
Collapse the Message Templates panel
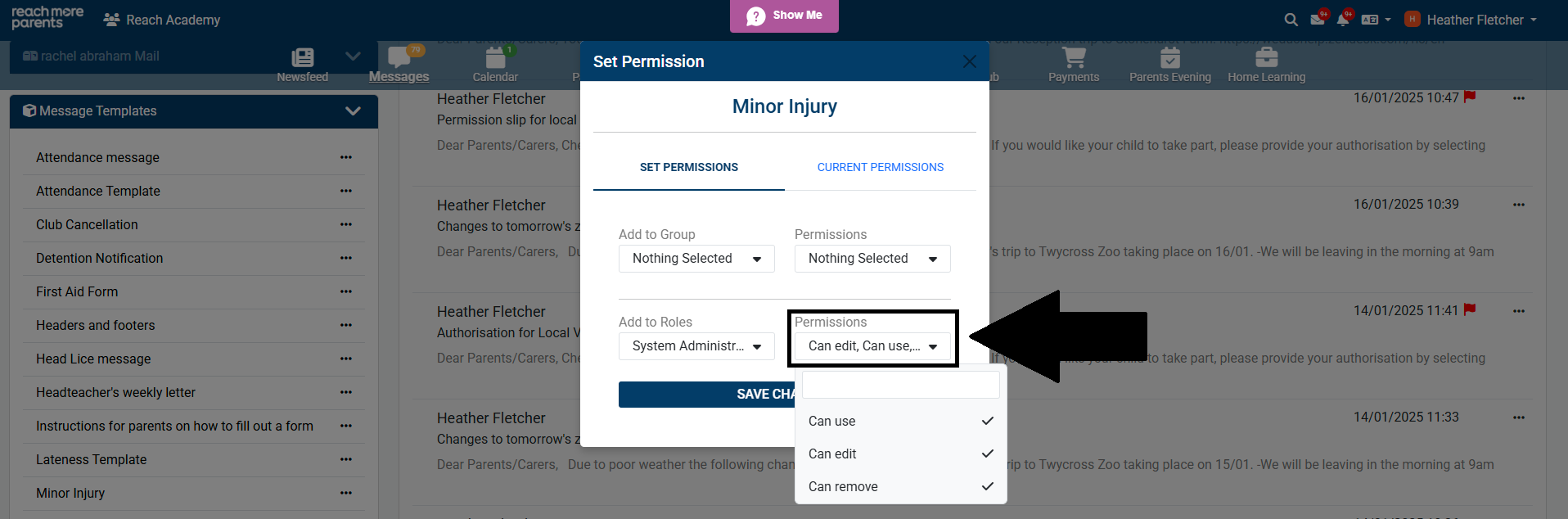(x=353, y=111)
